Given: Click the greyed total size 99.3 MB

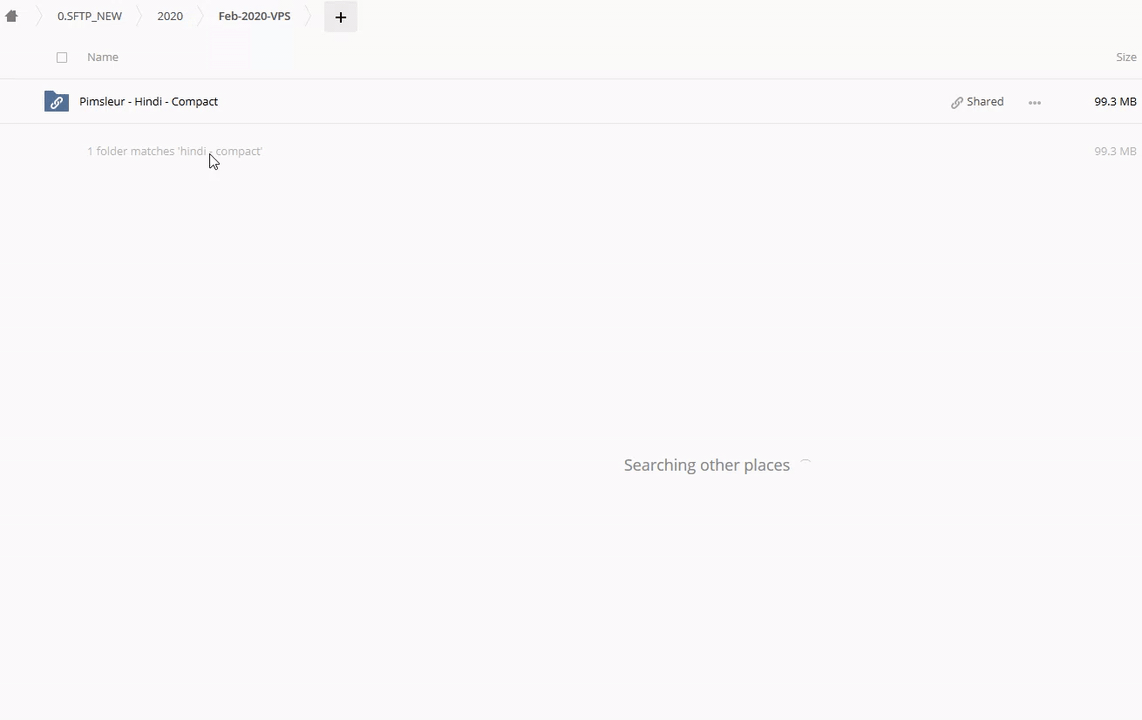Looking at the screenshot, I should coord(1115,151).
